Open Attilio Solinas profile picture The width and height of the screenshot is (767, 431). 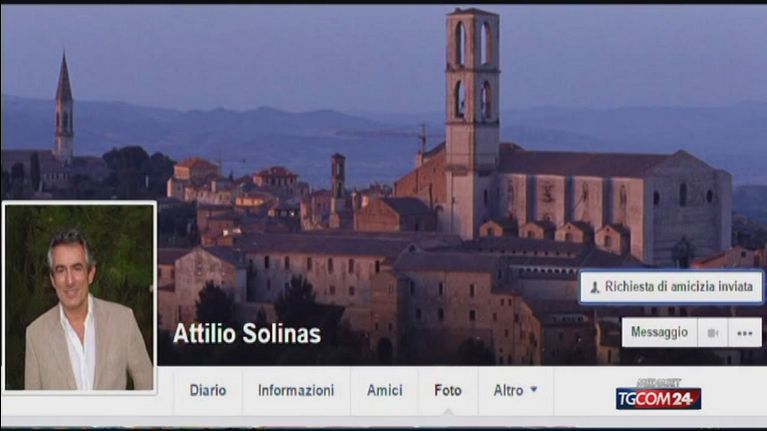point(79,297)
